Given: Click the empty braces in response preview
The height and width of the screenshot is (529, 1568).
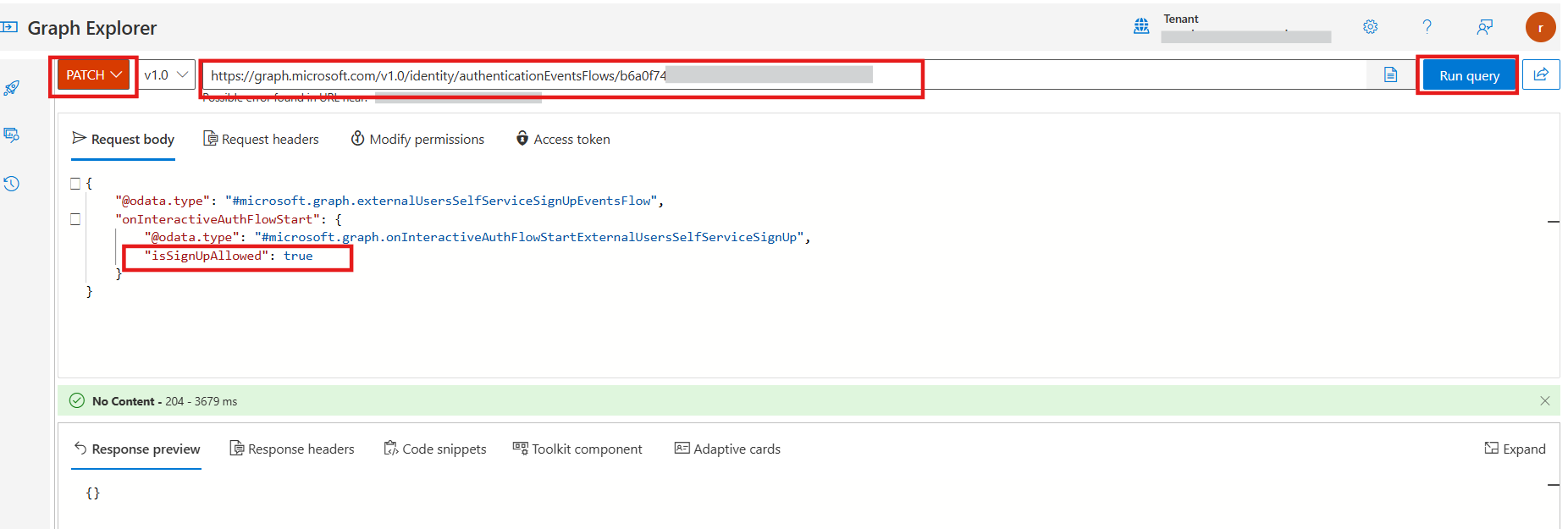Looking at the screenshot, I should click(x=93, y=493).
